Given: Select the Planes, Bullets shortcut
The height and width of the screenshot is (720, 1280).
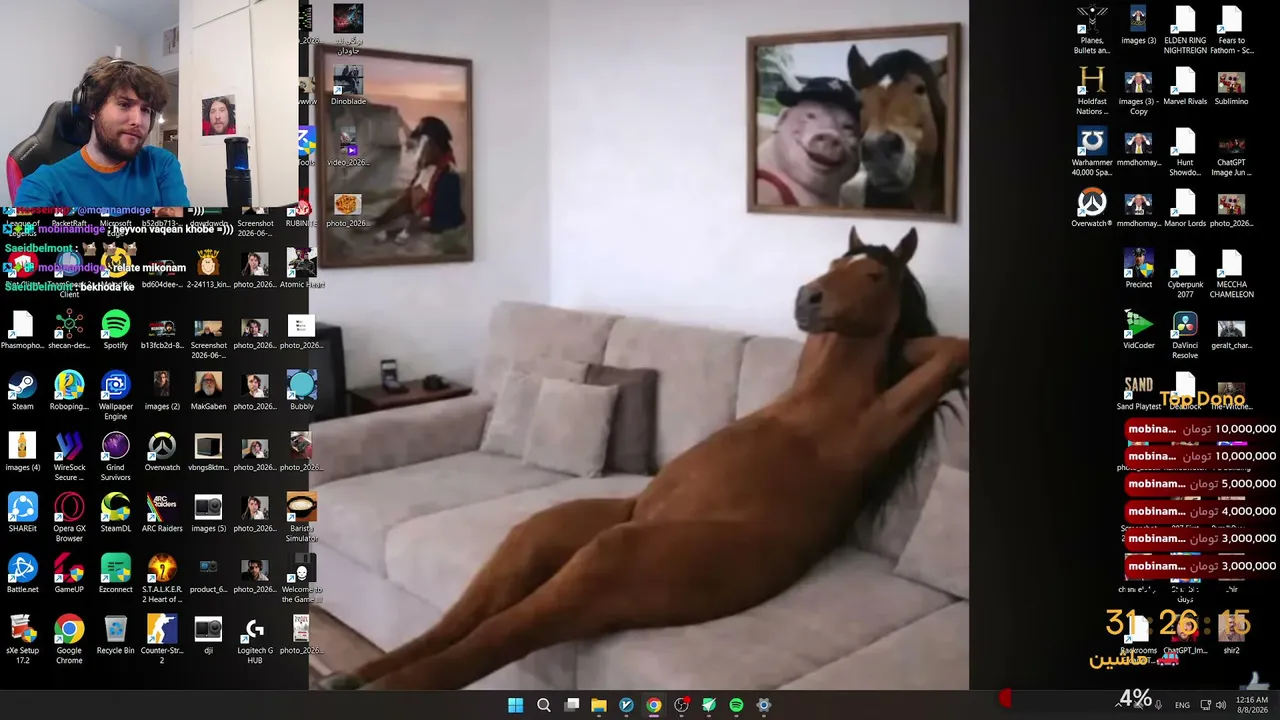Looking at the screenshot, I should [1092, 31].
